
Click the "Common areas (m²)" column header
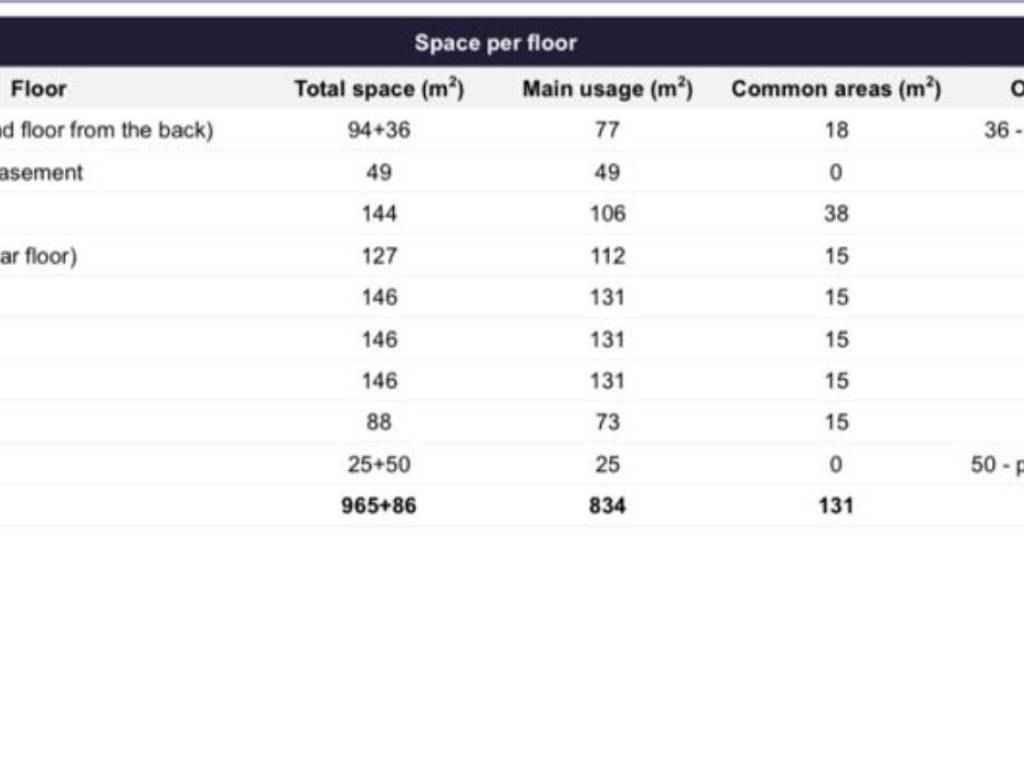coord(836,89)
